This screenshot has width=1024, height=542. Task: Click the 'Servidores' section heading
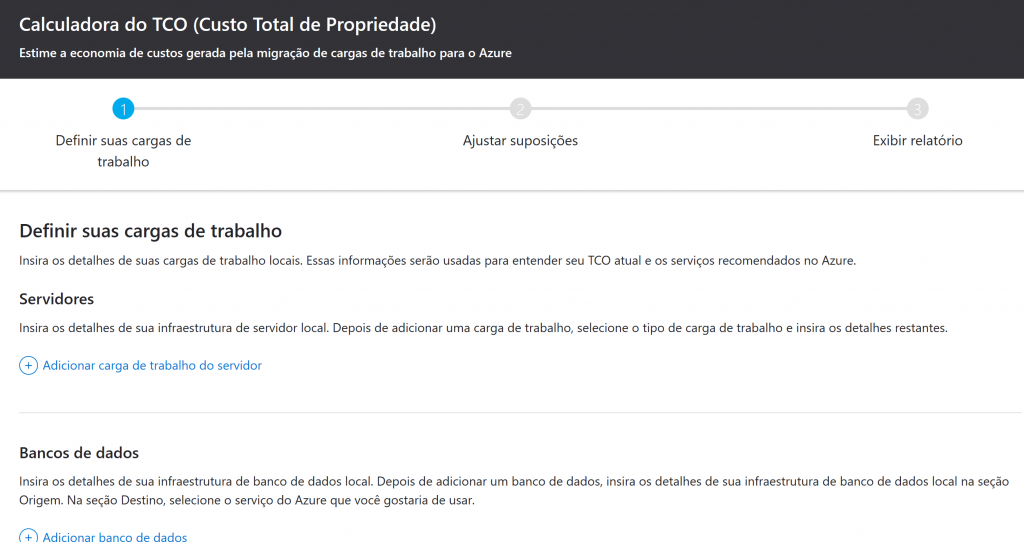point(57,299)
